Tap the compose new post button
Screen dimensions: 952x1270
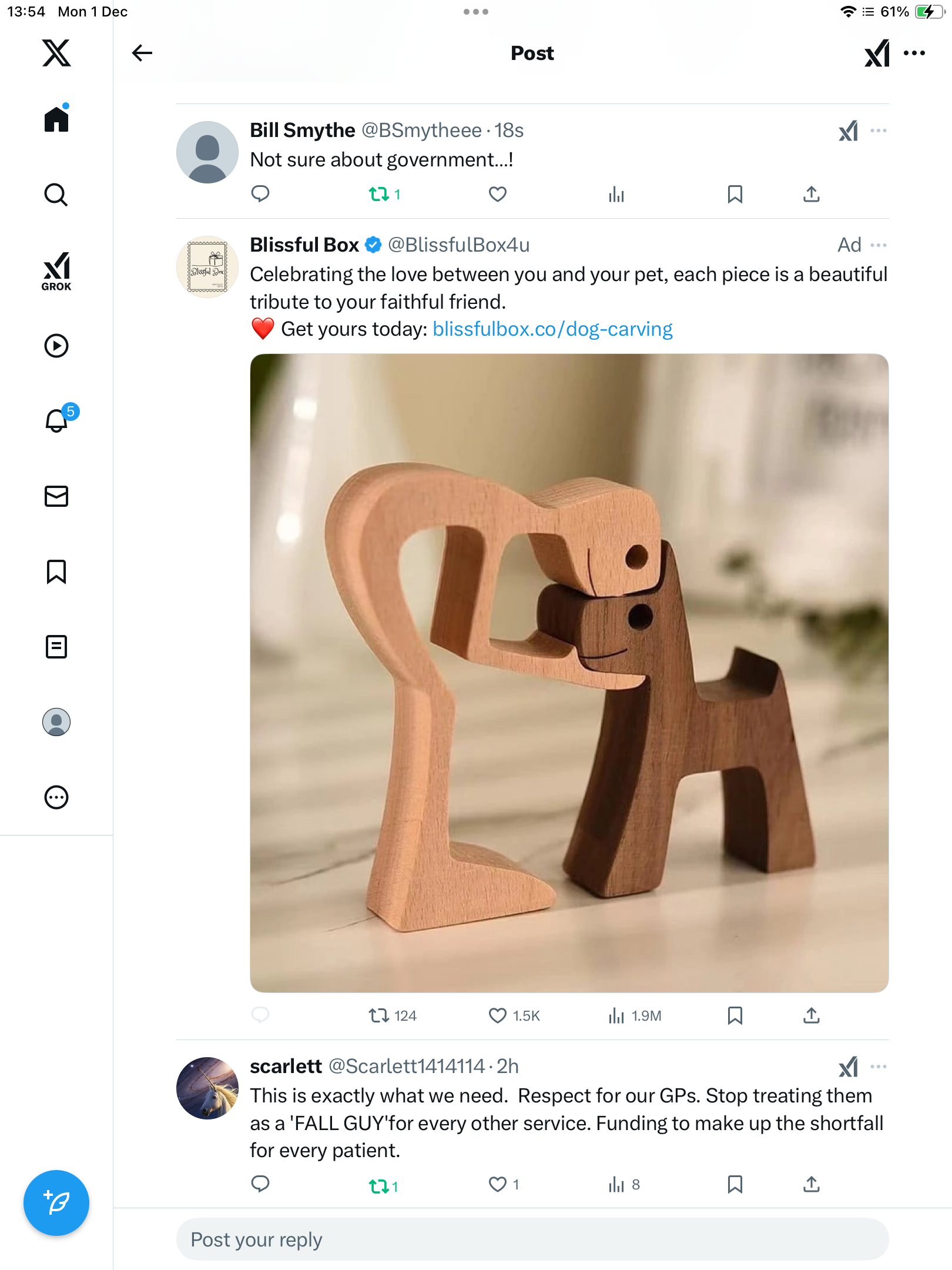(56, 1202)
